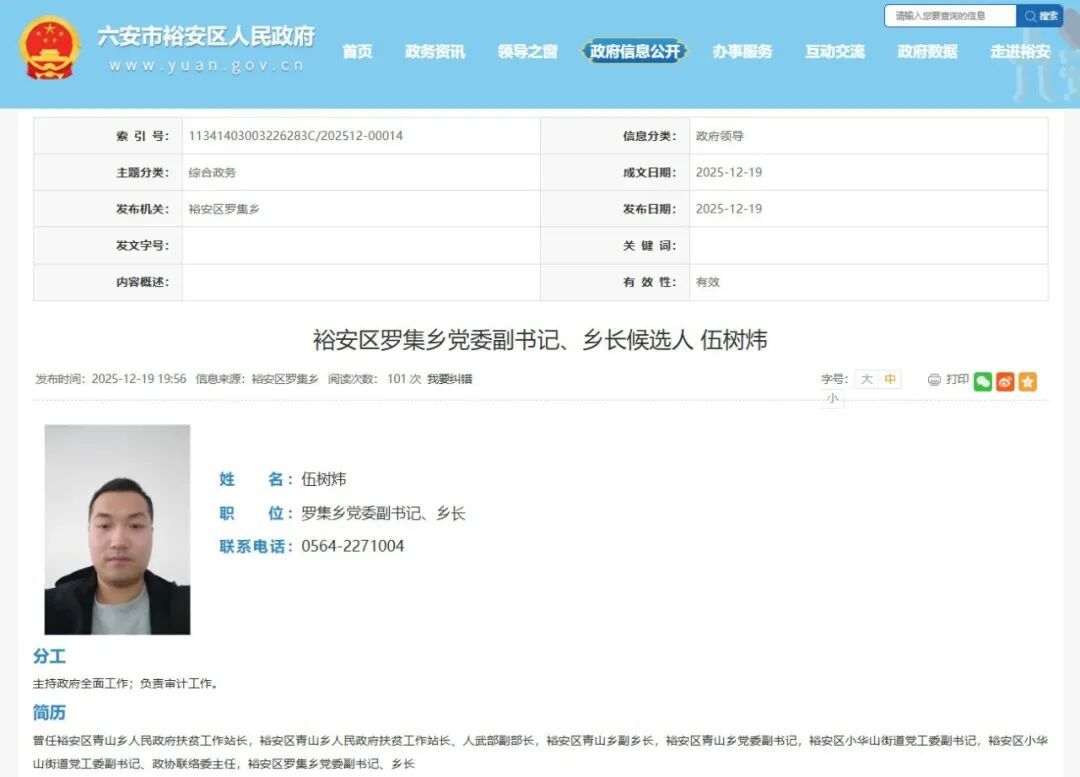Open the 政府数据 navigation menu
The height and width of the screenshot is (777, 1080).
(x=927, y=51)
